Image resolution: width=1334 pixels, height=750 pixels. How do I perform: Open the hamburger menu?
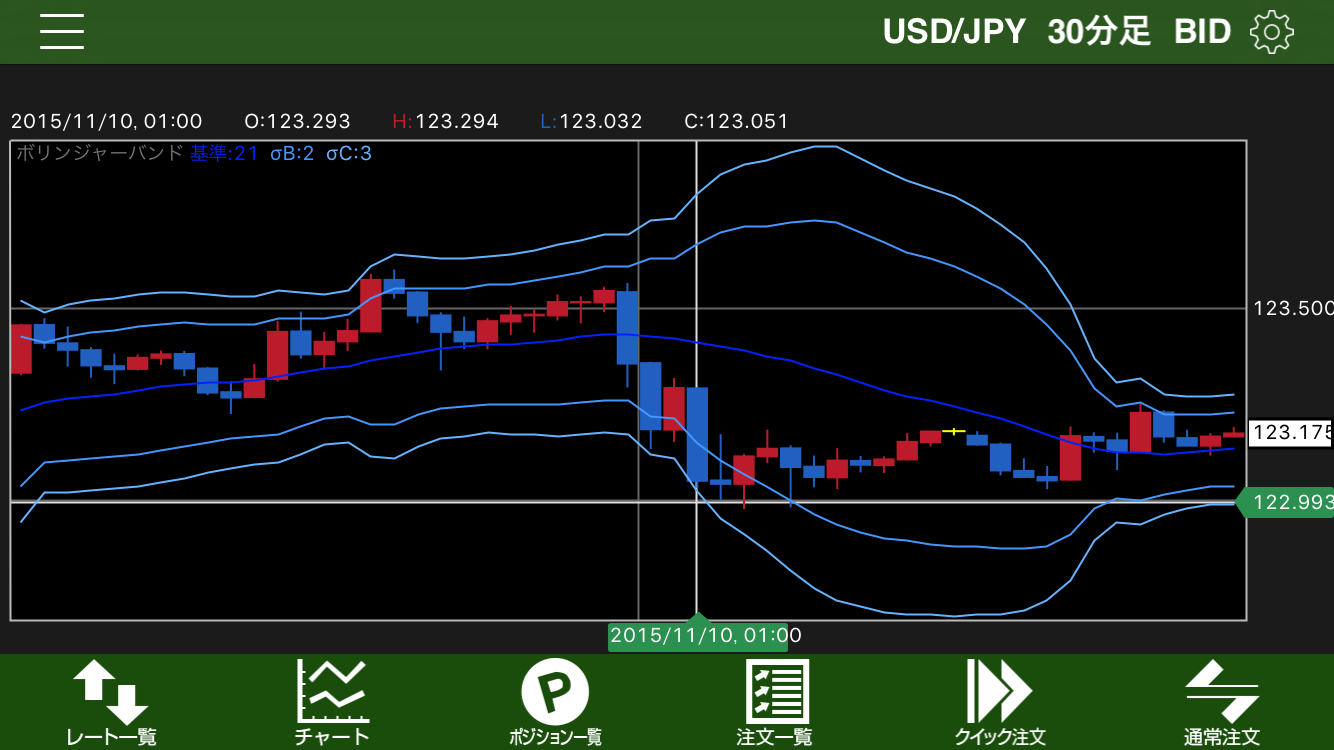click(62, 32)
